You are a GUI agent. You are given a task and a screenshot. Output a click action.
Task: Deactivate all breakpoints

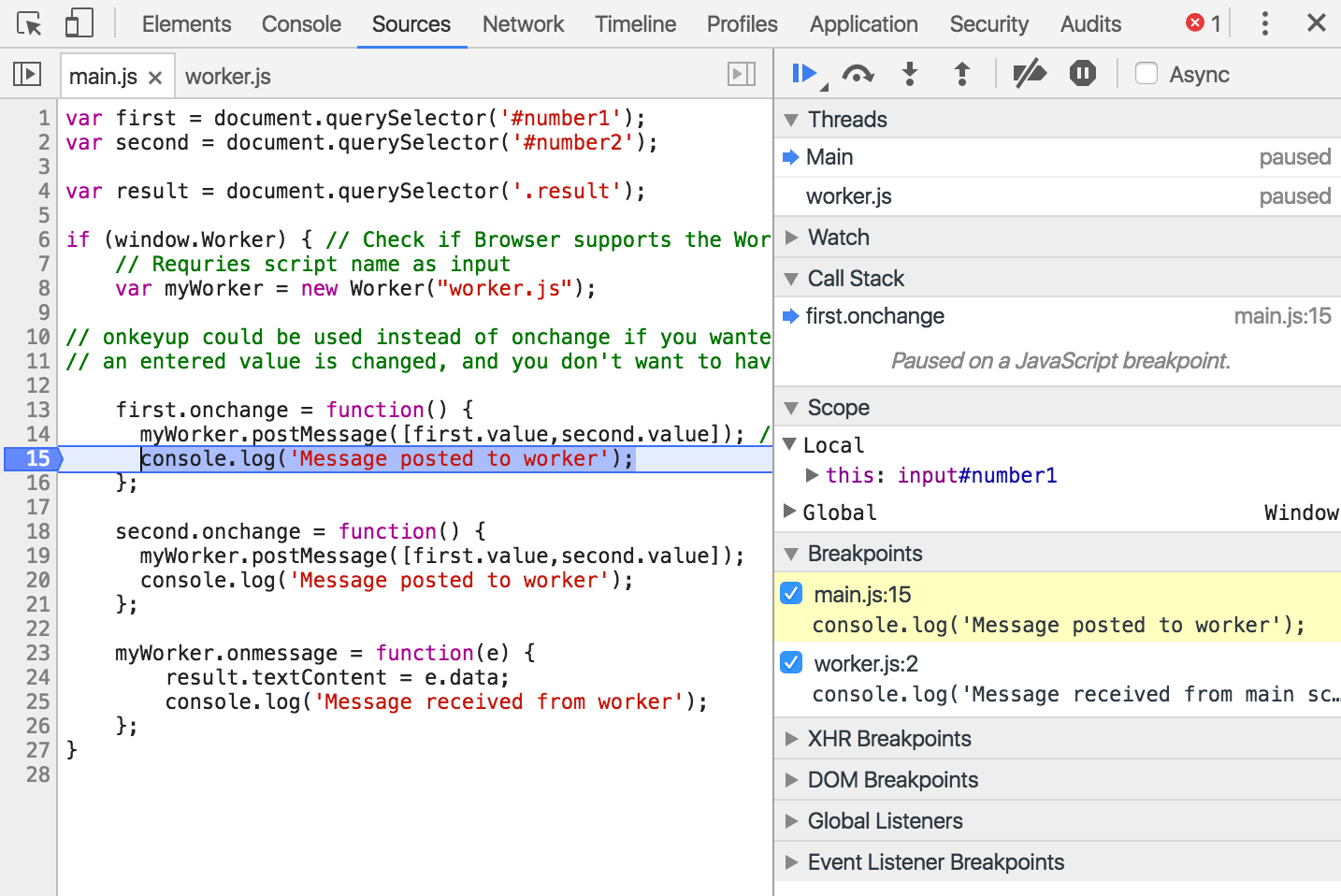(1029, 74)
